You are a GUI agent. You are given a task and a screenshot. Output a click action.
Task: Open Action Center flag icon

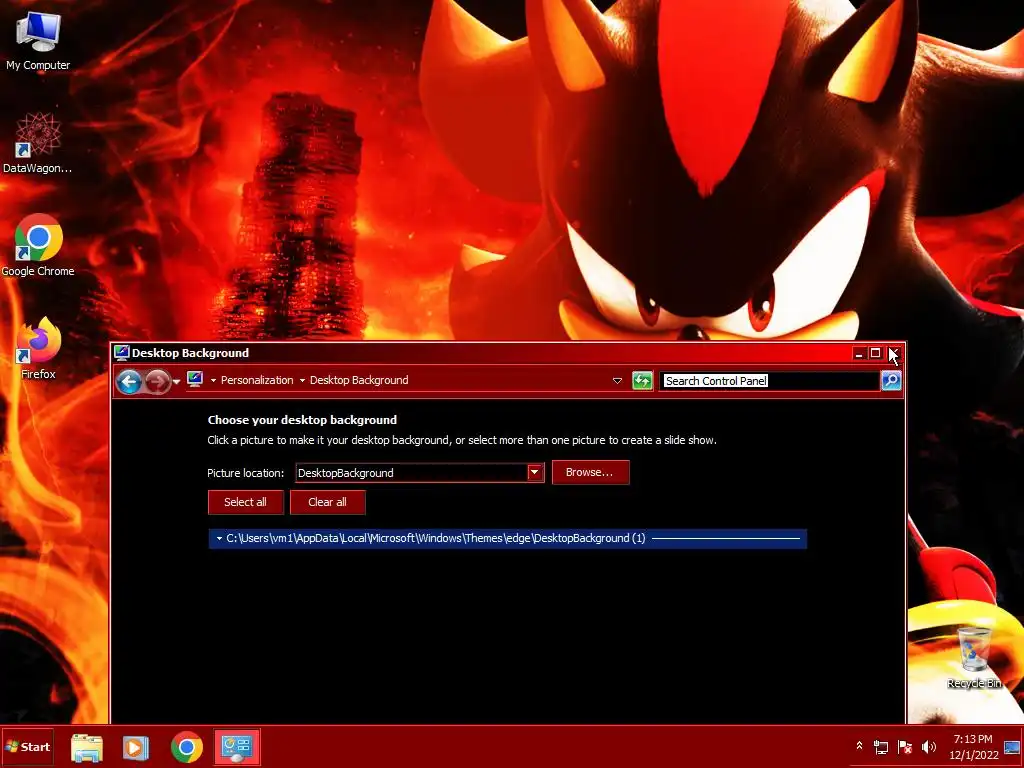[904, 747]
